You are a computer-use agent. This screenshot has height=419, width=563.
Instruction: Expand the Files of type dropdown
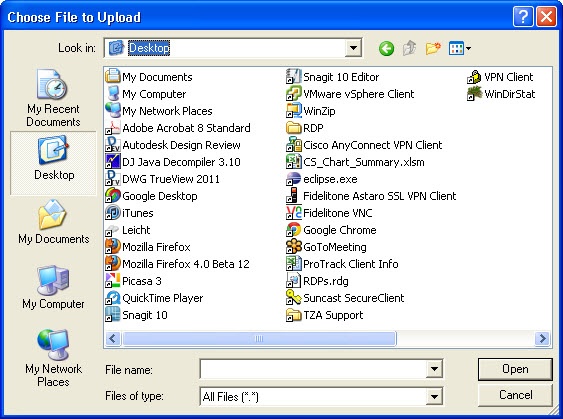pyautogui.click(x=434, y=396)
